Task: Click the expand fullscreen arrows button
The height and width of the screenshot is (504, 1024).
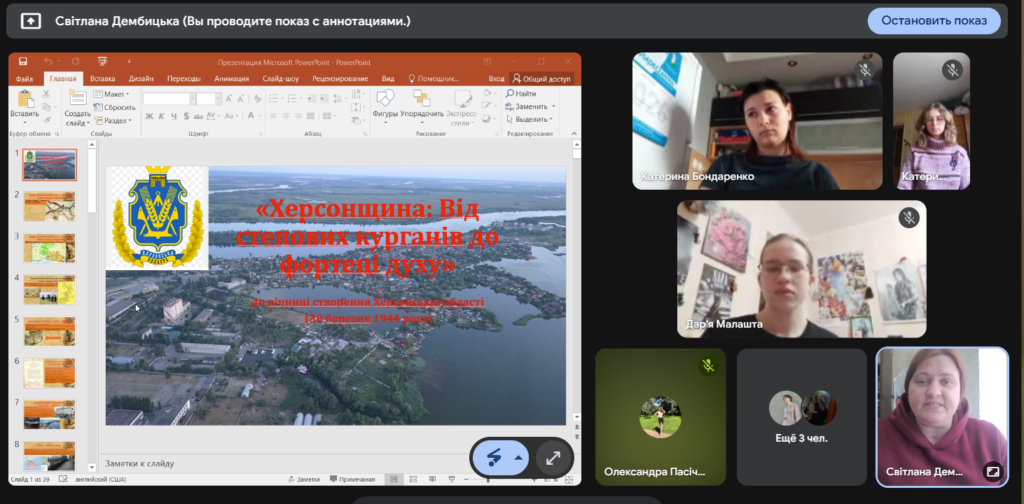Action: (553, 457)
